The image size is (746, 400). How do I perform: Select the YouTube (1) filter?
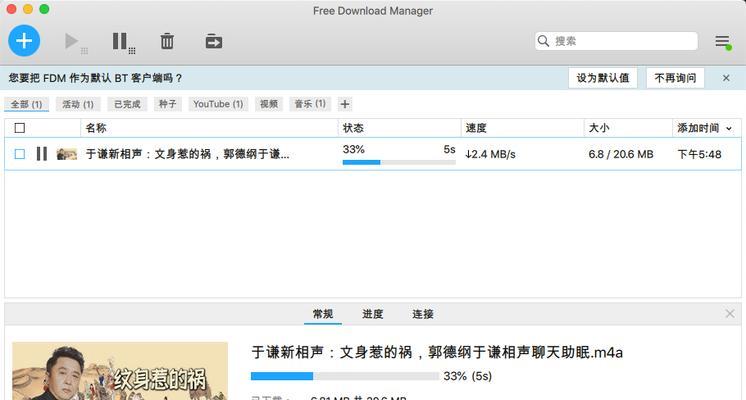[x=218, y=104]
